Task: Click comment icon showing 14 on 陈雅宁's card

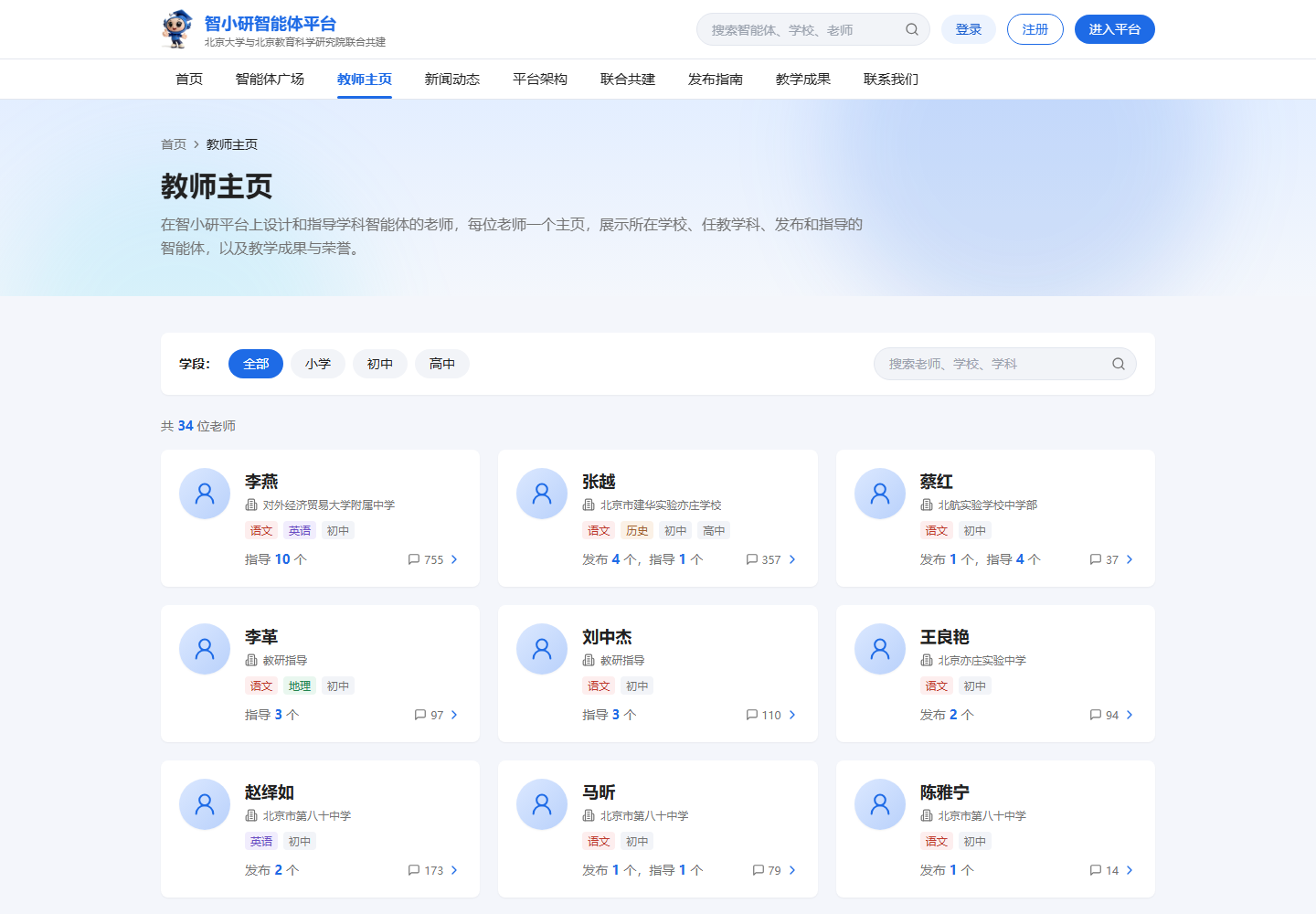Action: (x=1096, y=870)
